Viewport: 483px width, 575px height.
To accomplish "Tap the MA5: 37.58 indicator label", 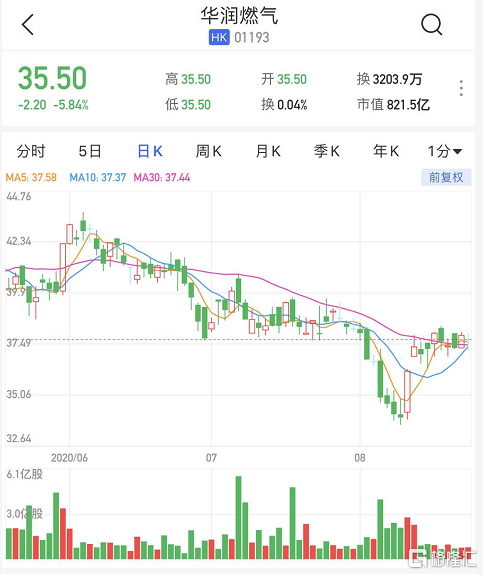I will pyautogui.click(x=31, y=178).
